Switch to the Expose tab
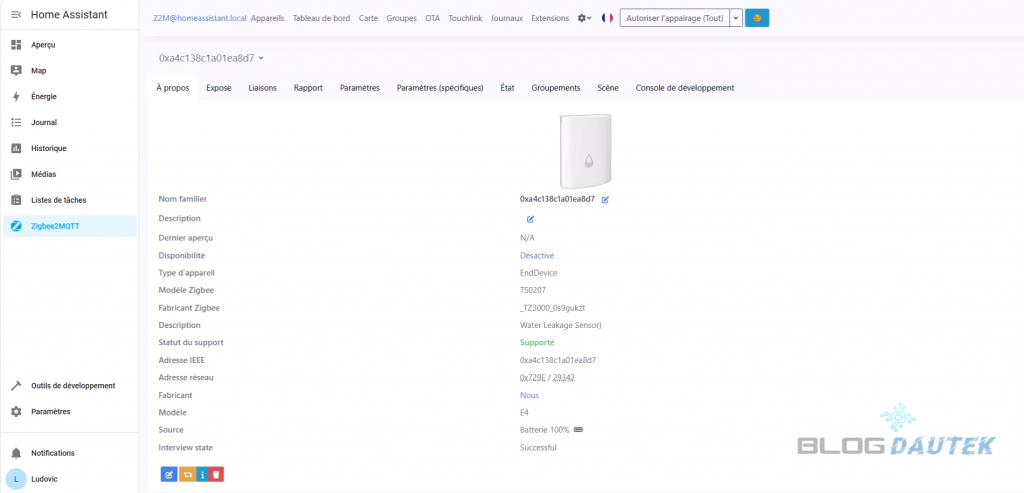 [x=218, y=88]
